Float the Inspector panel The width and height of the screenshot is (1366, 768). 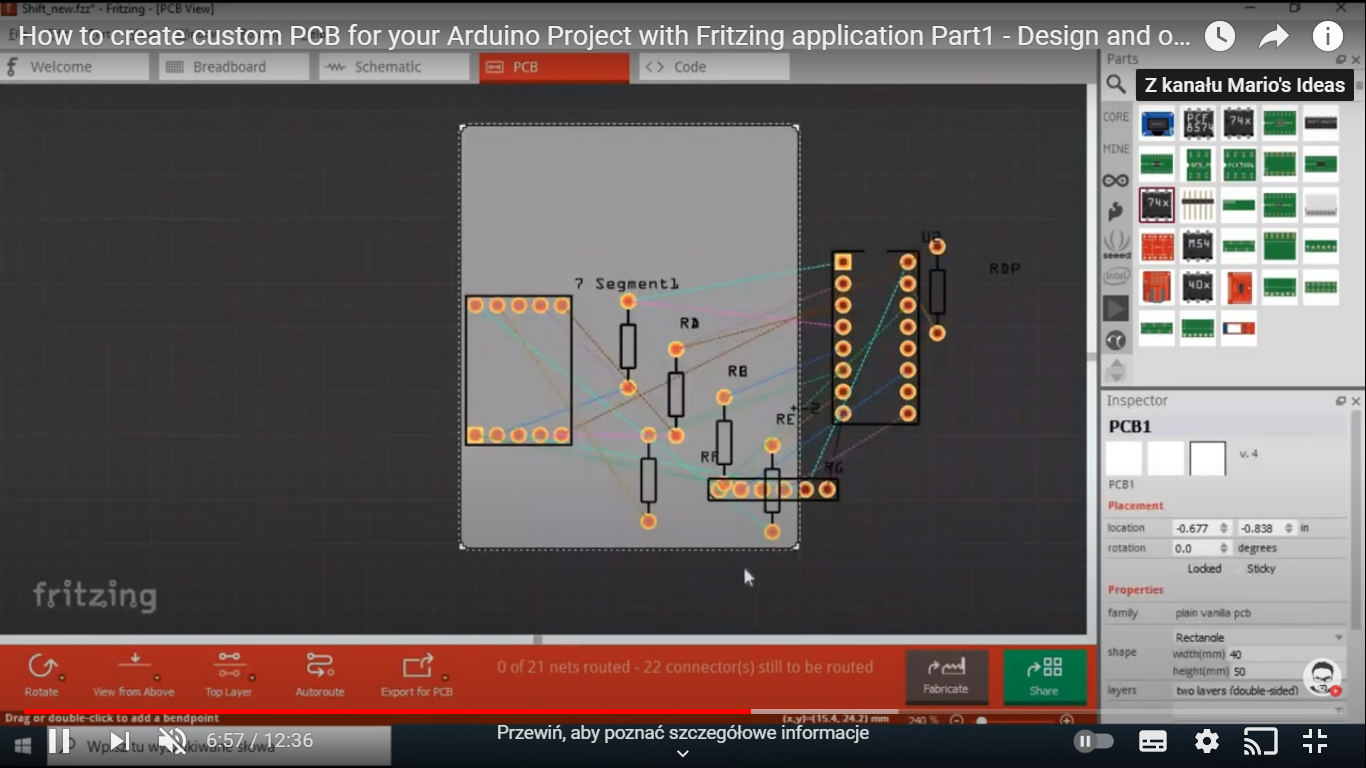click(1341, 401)
